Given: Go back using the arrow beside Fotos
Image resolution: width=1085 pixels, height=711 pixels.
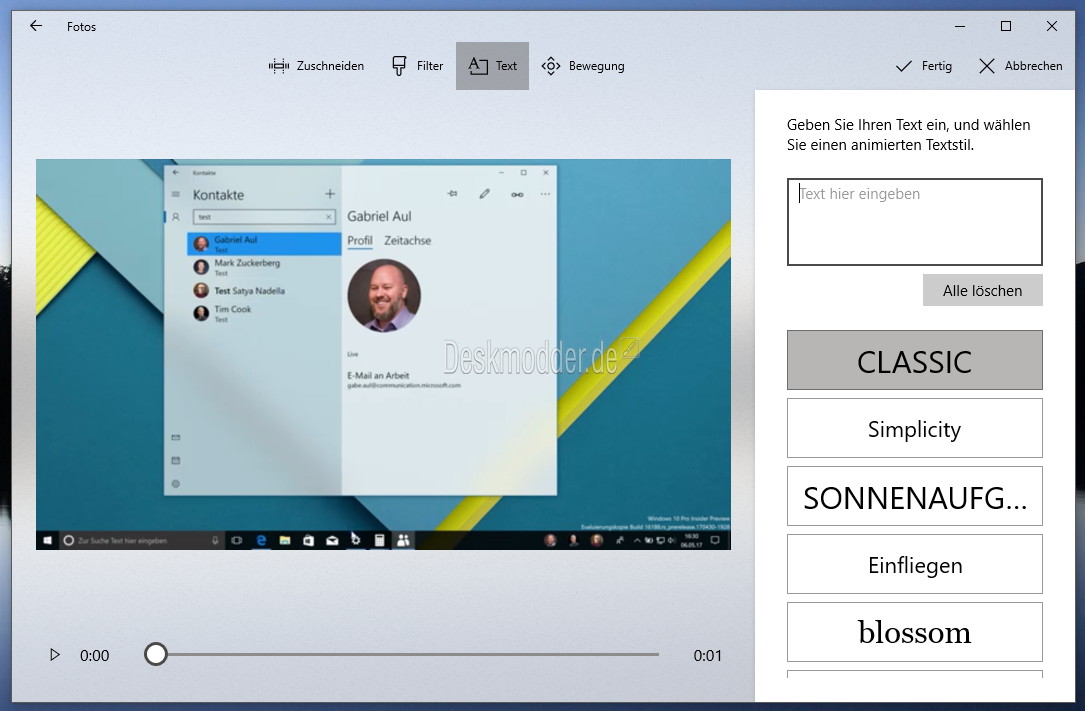Looking at the screenshot, I should 36,26.
